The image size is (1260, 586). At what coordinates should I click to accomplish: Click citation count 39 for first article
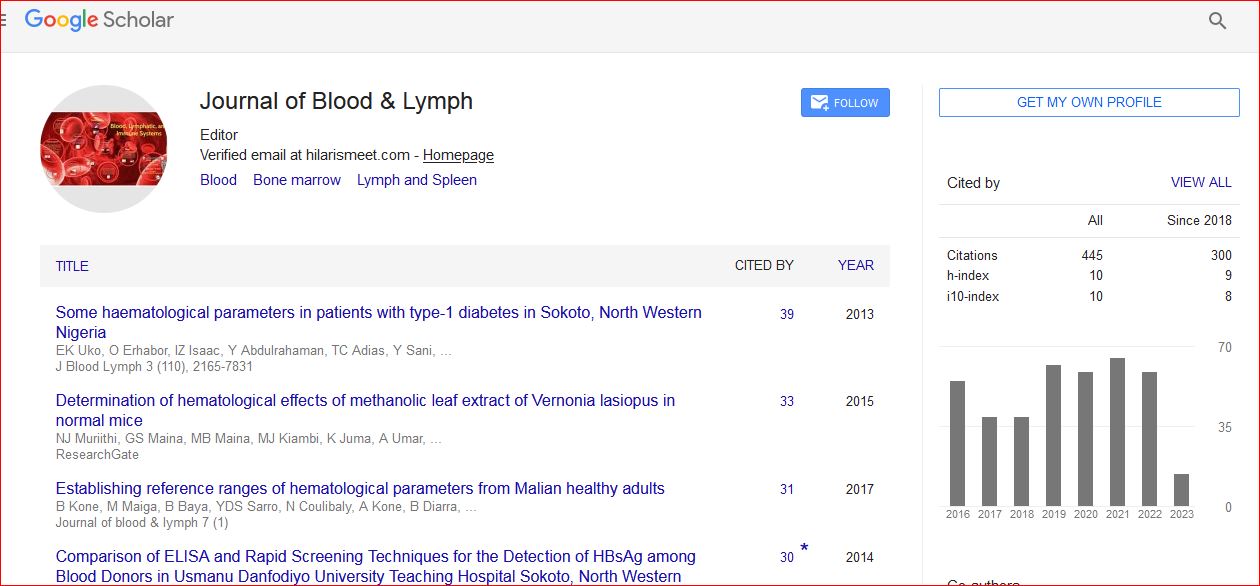787,314
